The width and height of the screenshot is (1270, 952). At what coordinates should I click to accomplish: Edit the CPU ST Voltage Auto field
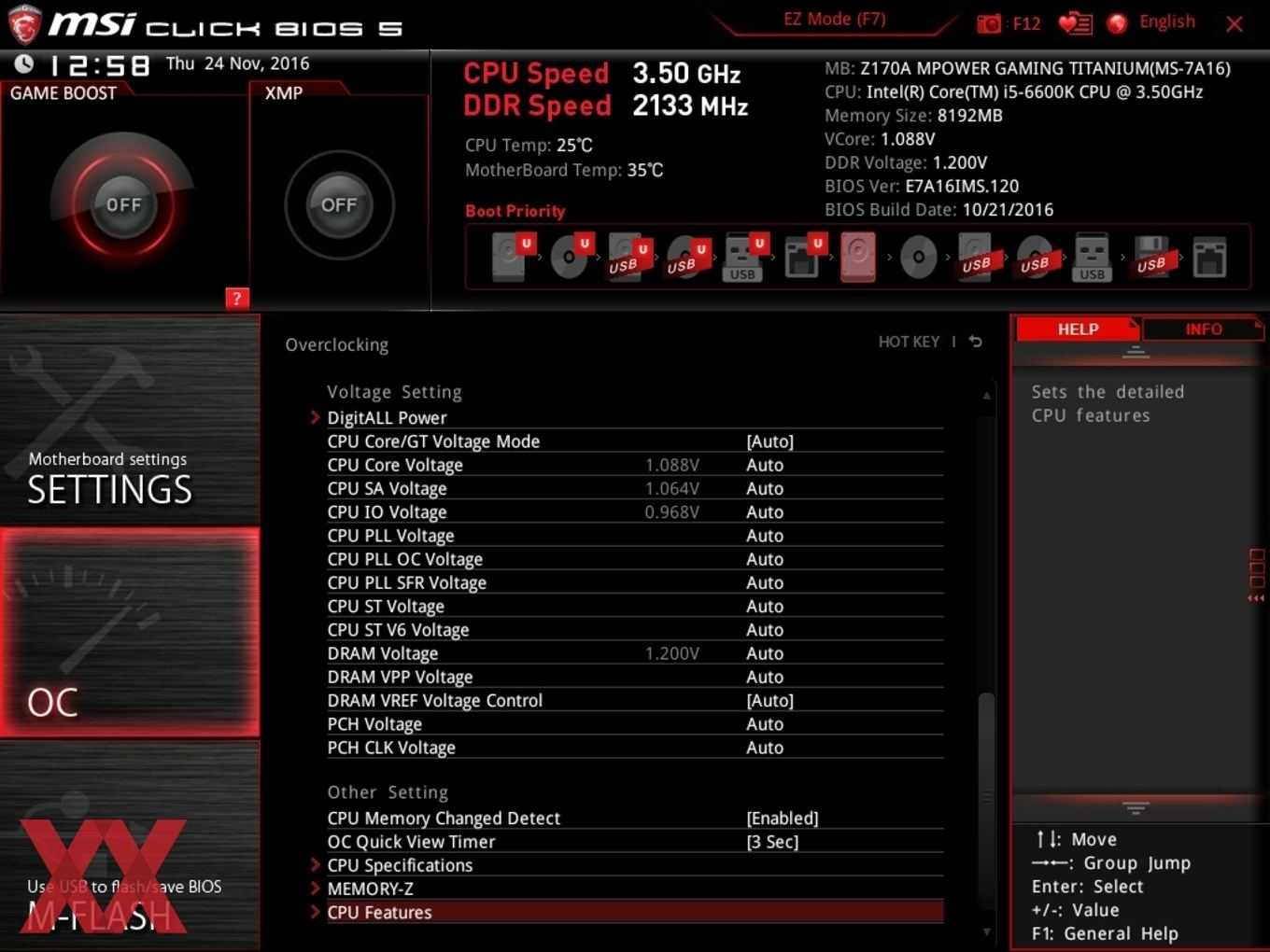(x=765, y=607)
